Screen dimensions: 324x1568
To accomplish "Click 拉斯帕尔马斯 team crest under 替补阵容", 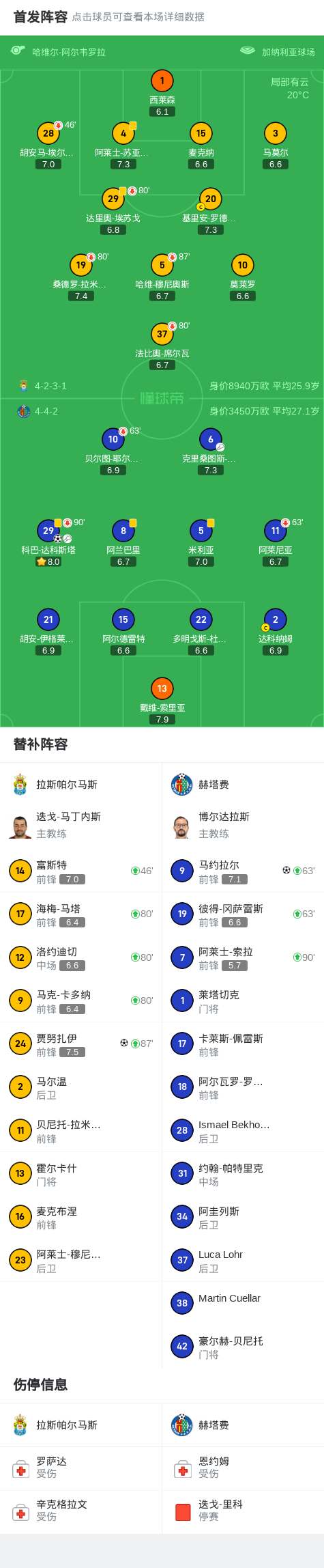I will tap(20, 785).
